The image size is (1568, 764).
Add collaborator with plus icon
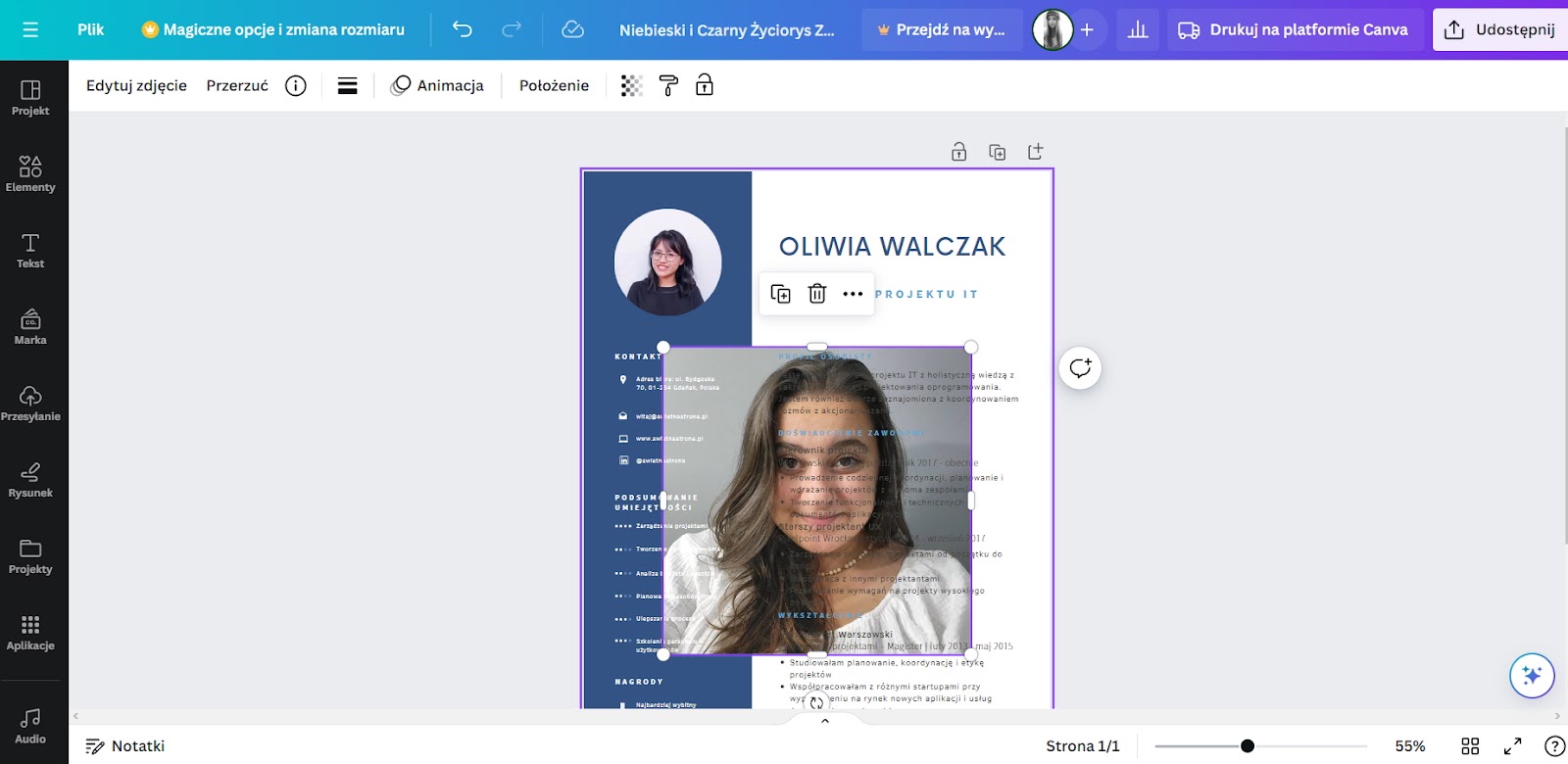(x=1087, y=30)
